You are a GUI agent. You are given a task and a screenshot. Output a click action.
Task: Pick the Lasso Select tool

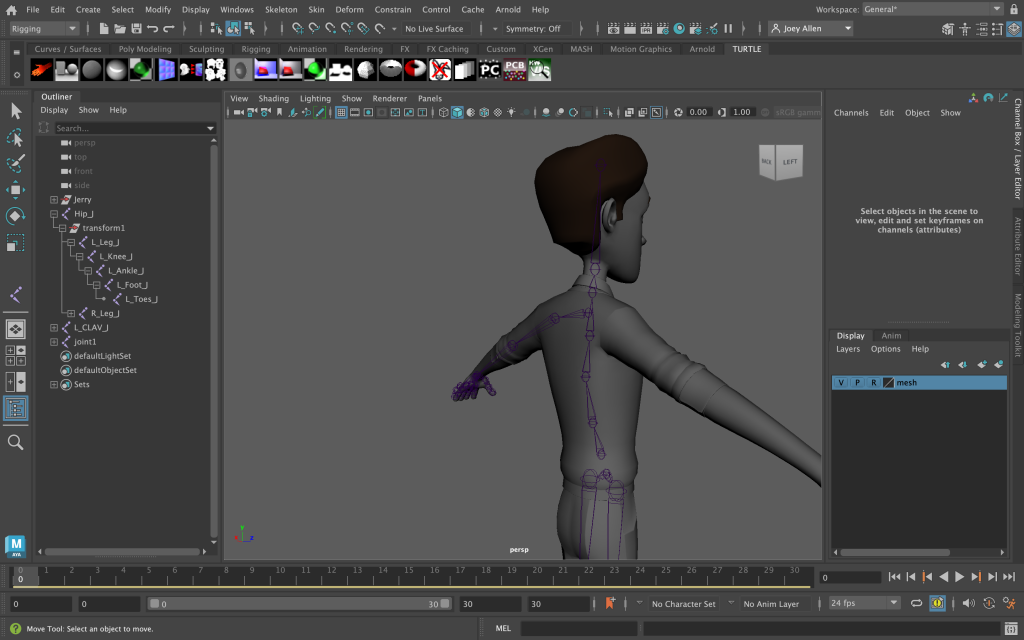point(15,137)
